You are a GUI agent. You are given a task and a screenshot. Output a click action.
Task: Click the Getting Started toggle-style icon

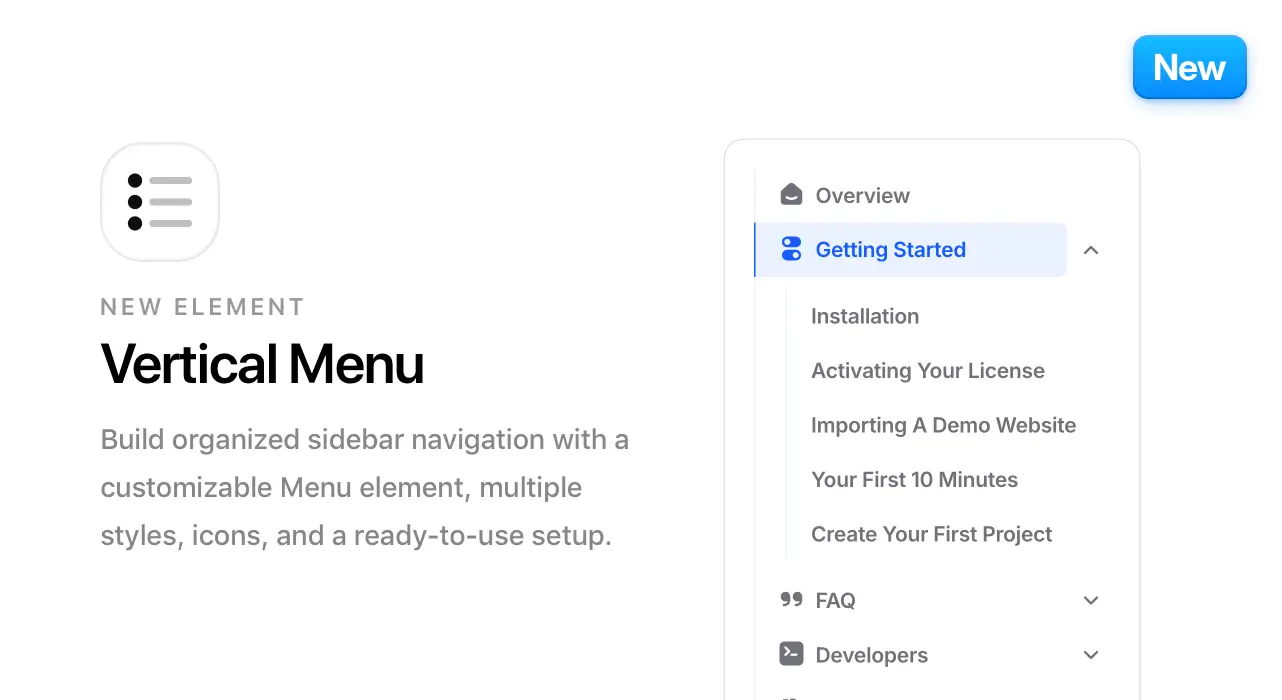(791, 249)
